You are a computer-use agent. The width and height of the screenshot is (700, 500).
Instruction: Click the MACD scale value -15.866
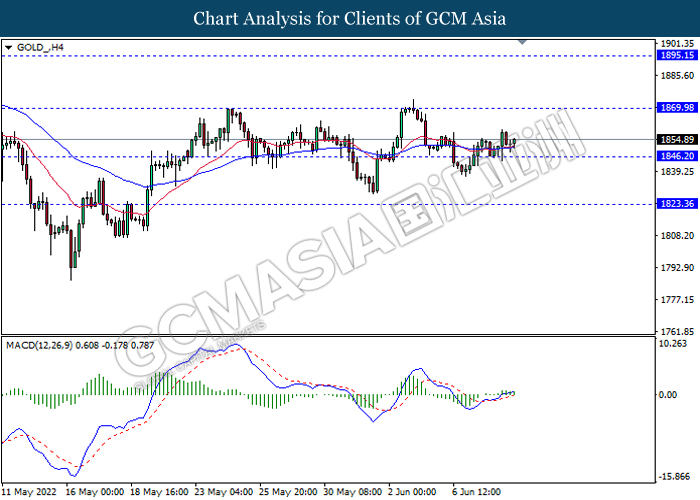pos(675,476)
